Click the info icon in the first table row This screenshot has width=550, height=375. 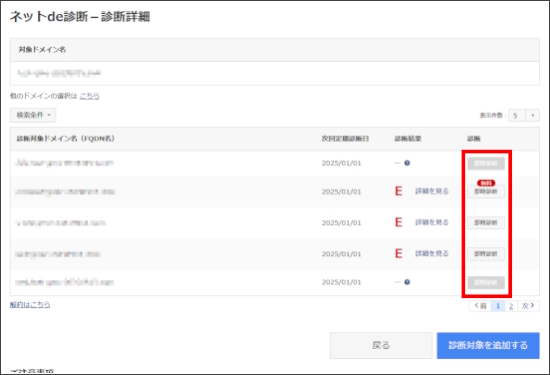pos(407,163)
